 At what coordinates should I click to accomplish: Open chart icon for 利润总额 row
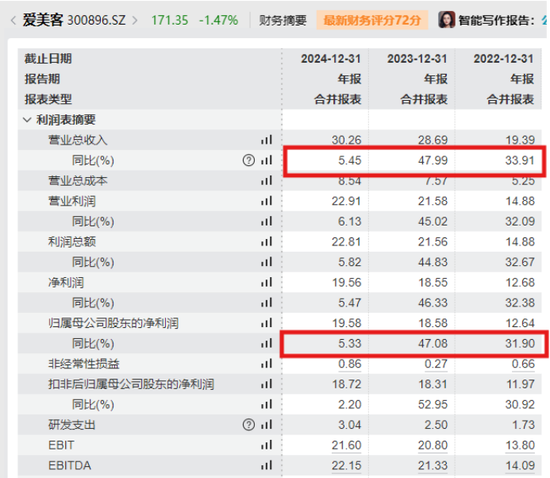266,242
